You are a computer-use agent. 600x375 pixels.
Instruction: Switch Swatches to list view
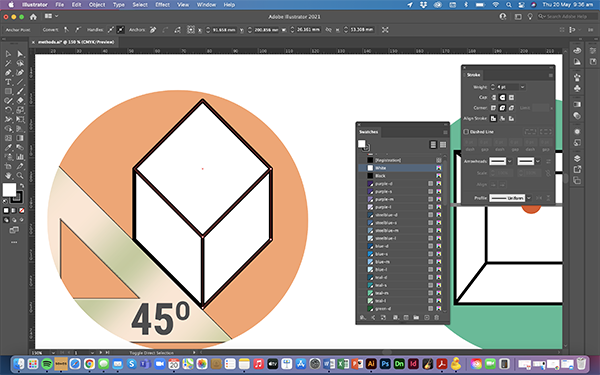coord(433,145)
